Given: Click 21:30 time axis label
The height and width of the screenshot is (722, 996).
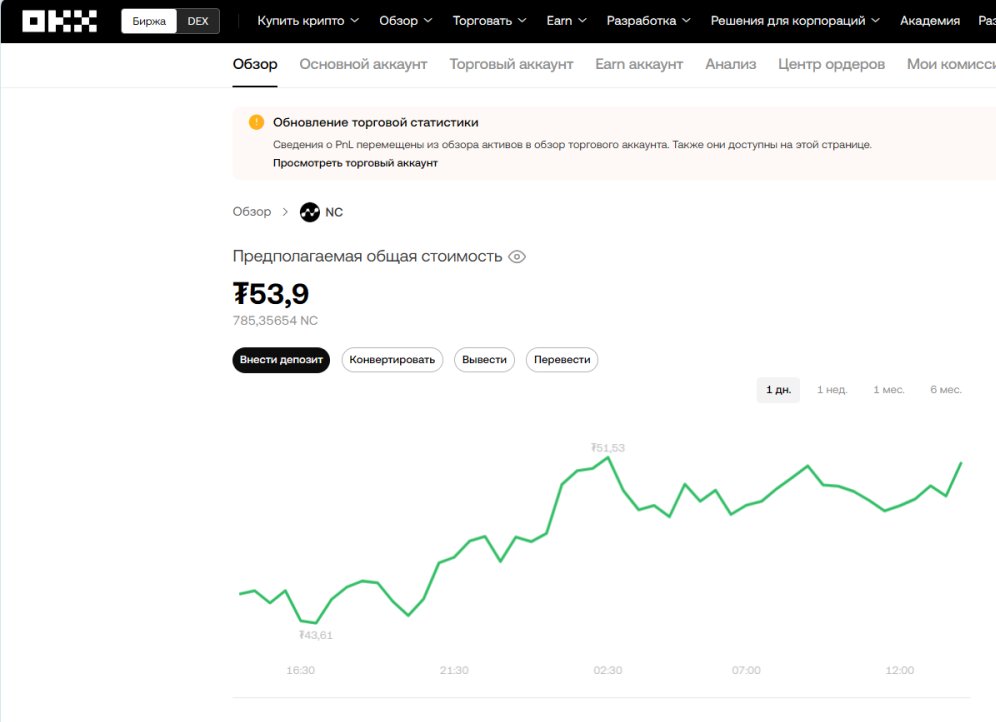Looking at the screenshot, I should pyautogui.click(x=454, y=671).
